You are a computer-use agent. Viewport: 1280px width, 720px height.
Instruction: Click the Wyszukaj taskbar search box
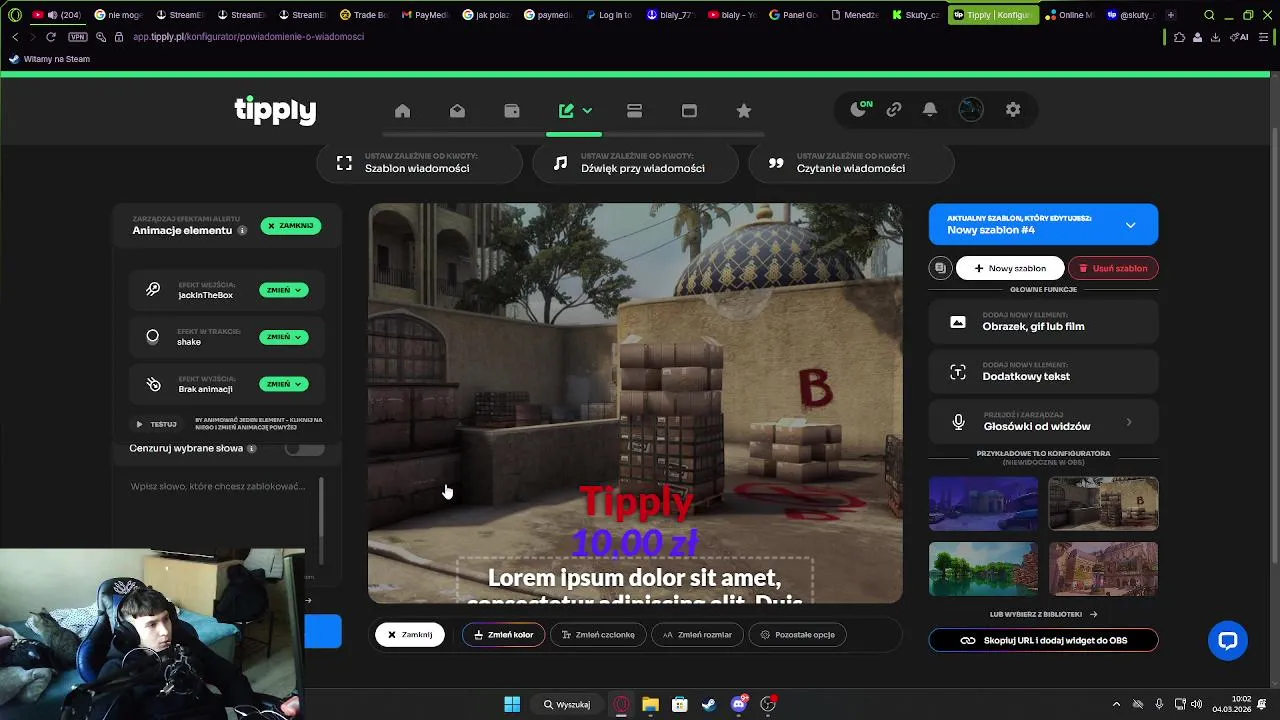point(567,704)
